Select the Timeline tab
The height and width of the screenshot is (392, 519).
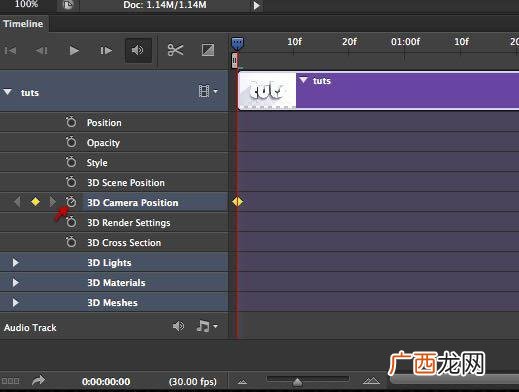tap(24, 24)
